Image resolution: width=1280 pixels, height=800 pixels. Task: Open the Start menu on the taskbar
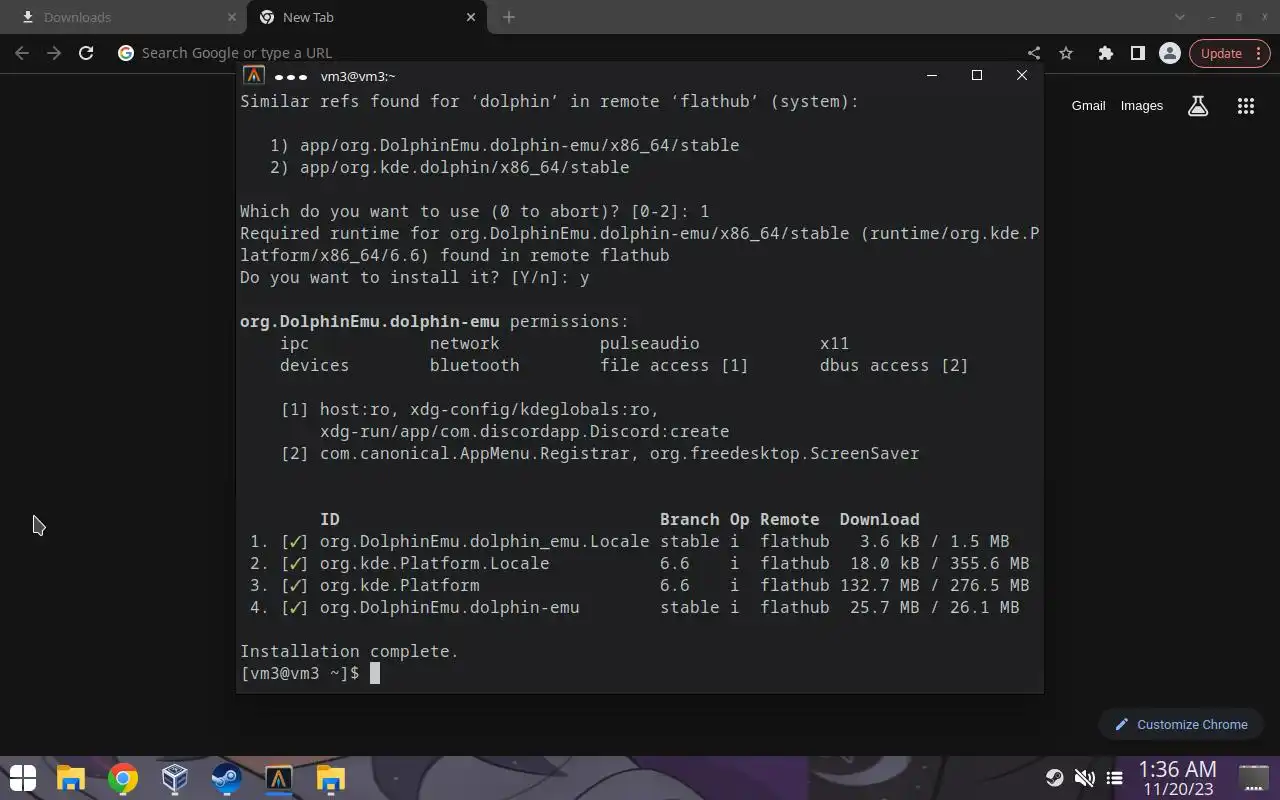point(23,778)
